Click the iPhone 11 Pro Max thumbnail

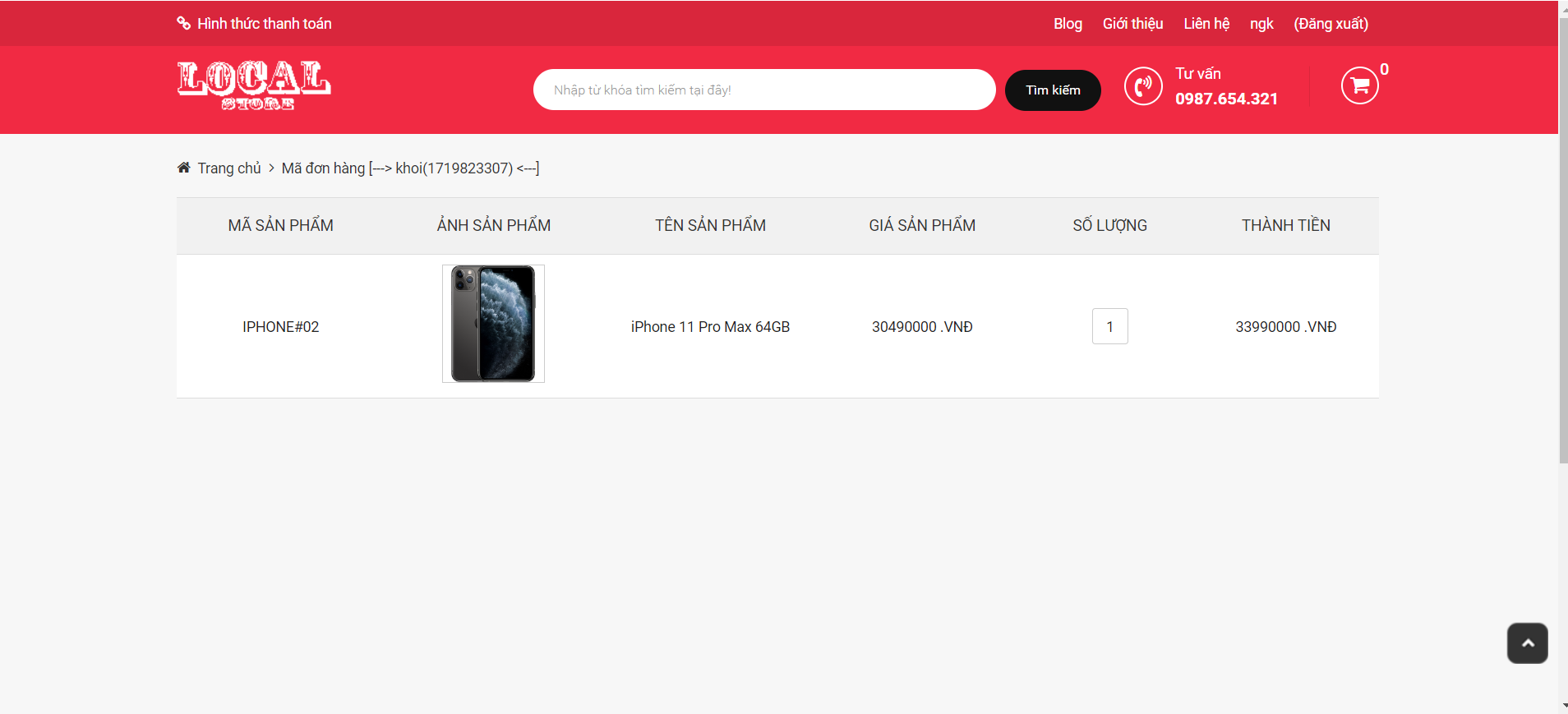[493, 324]
